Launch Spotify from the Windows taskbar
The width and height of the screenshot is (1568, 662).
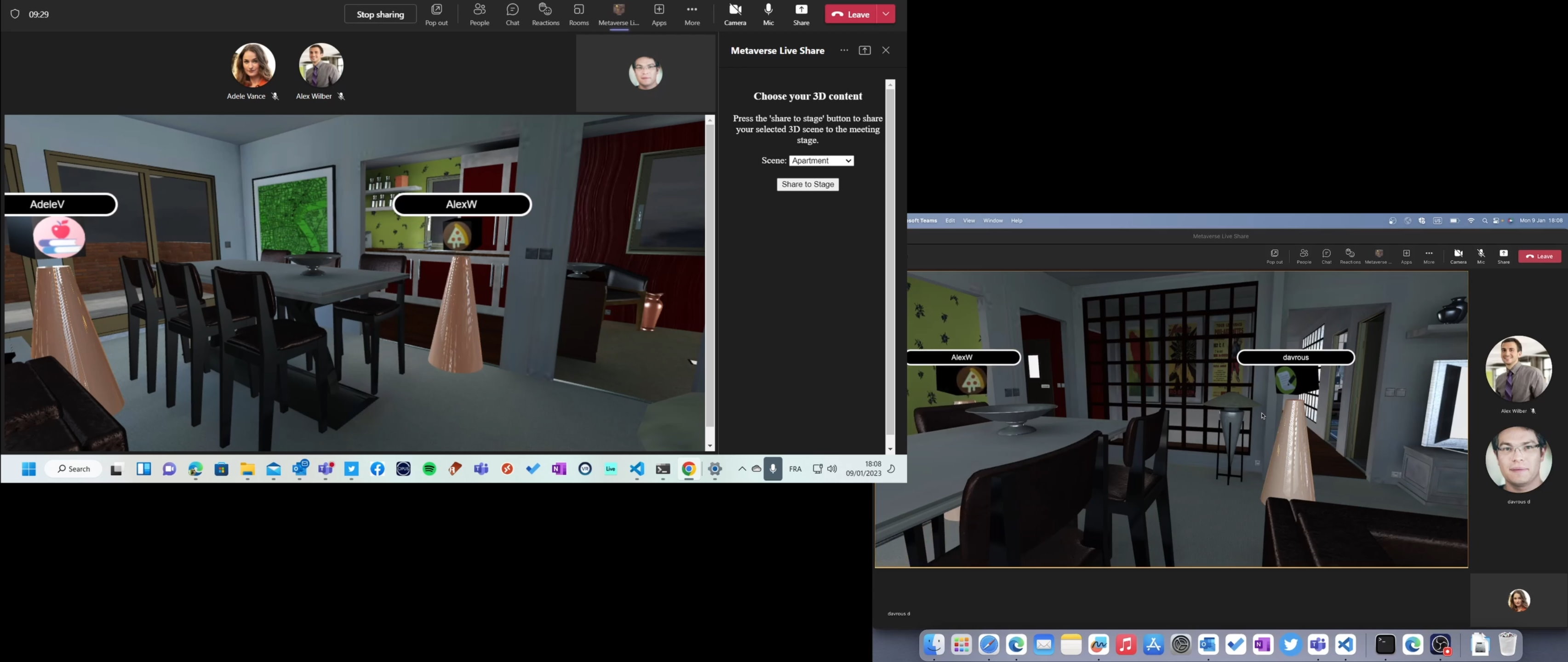[429, 468]
